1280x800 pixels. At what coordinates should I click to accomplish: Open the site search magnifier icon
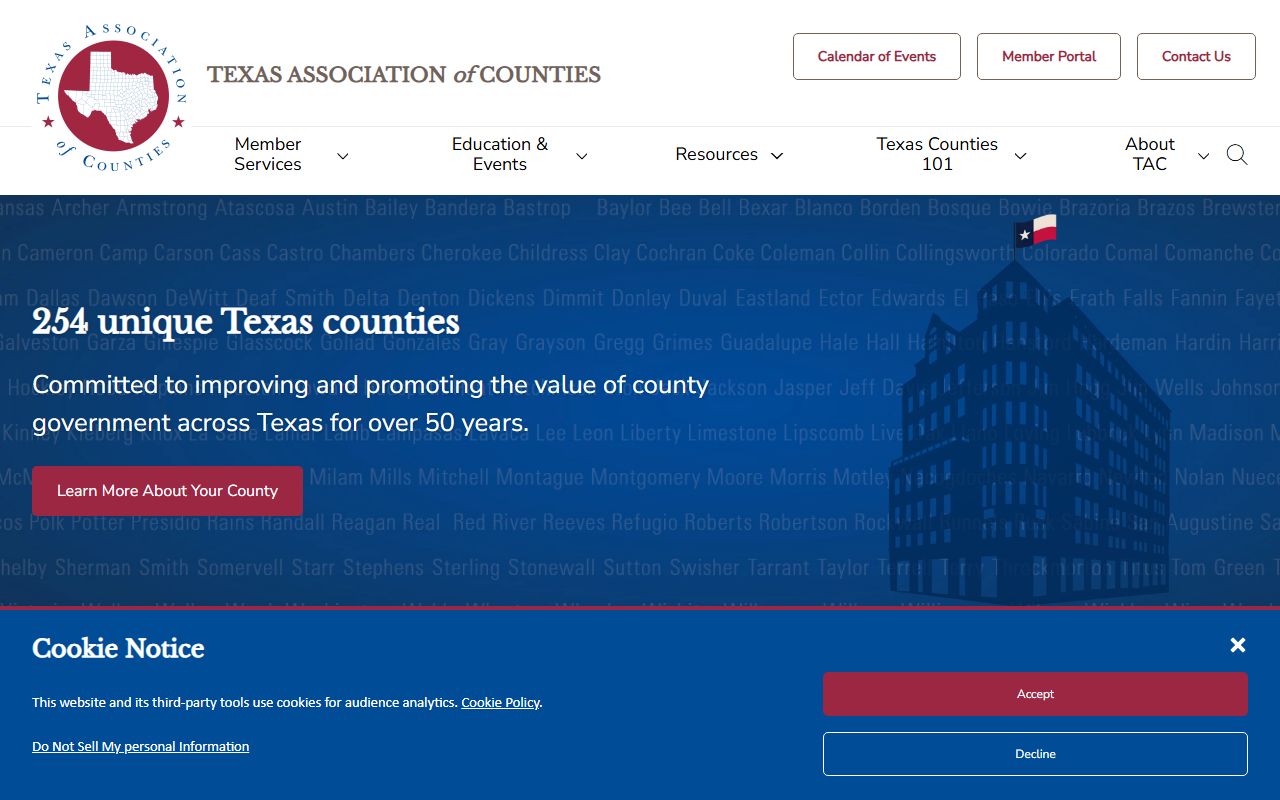pos(1237,155)
